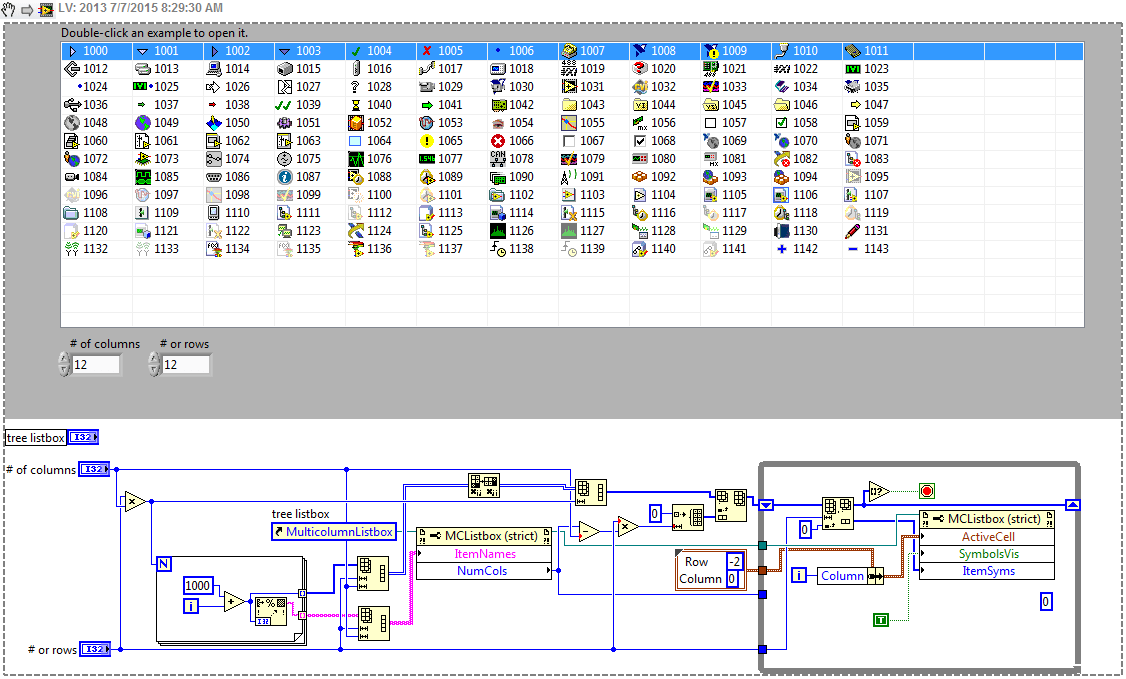Click the arrow icon in the top toolbar
The height and width of the screenshot is (679, 1126).
[27, 9]
